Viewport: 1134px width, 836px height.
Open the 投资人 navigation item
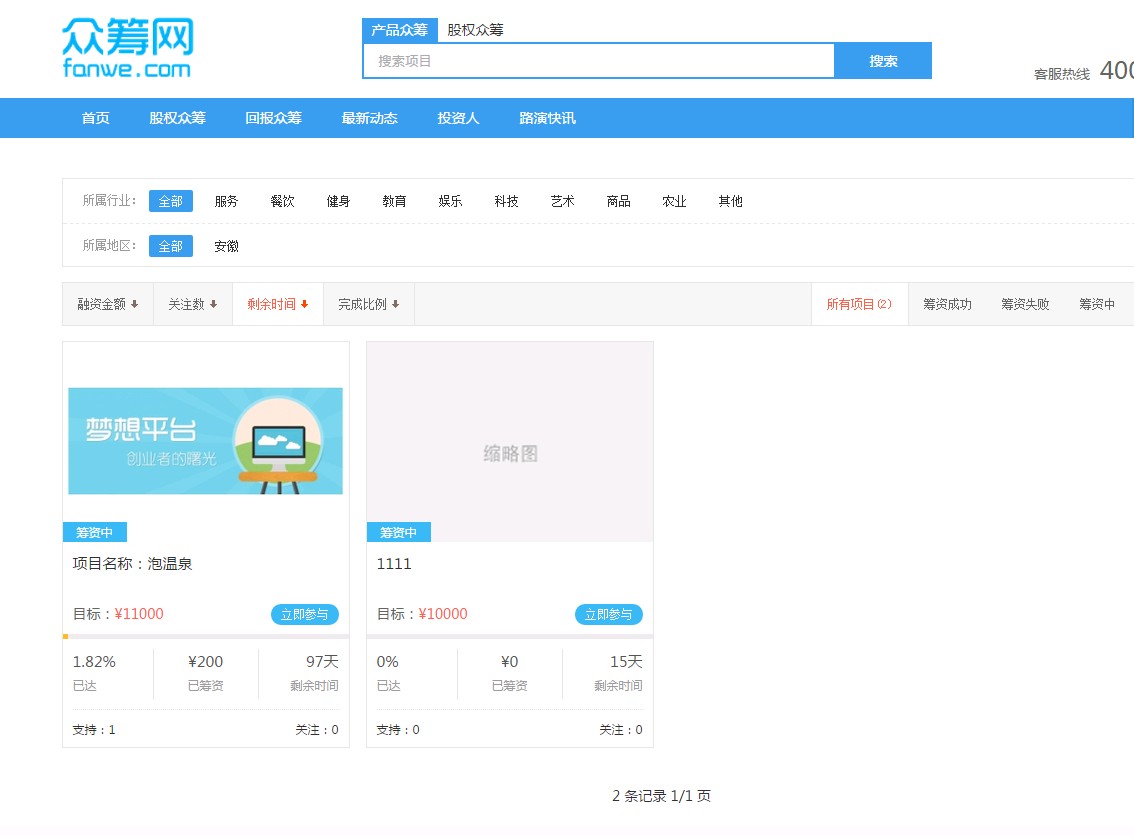pos(457,117)
